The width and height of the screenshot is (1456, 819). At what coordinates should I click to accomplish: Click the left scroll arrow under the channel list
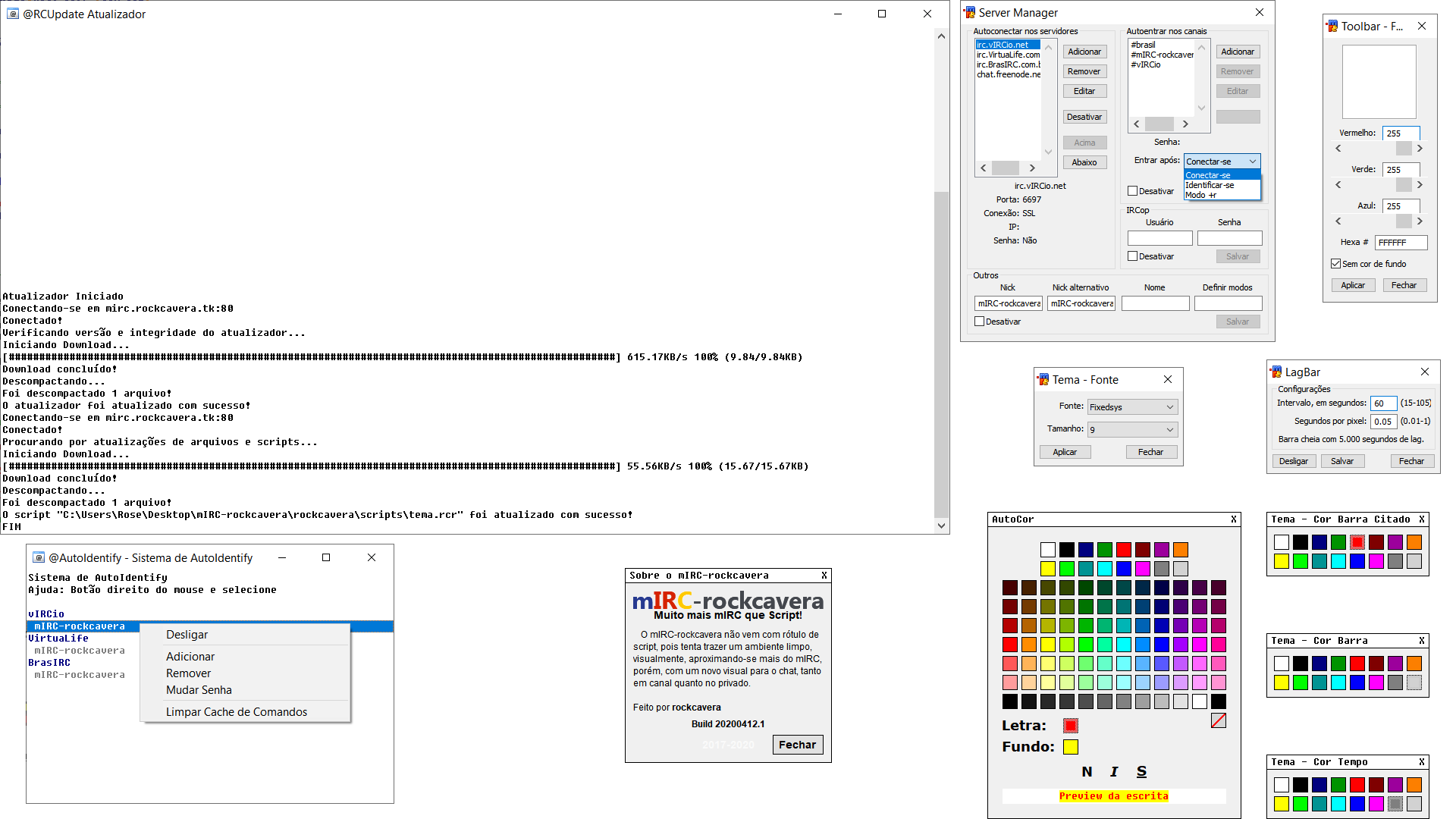1136,124
